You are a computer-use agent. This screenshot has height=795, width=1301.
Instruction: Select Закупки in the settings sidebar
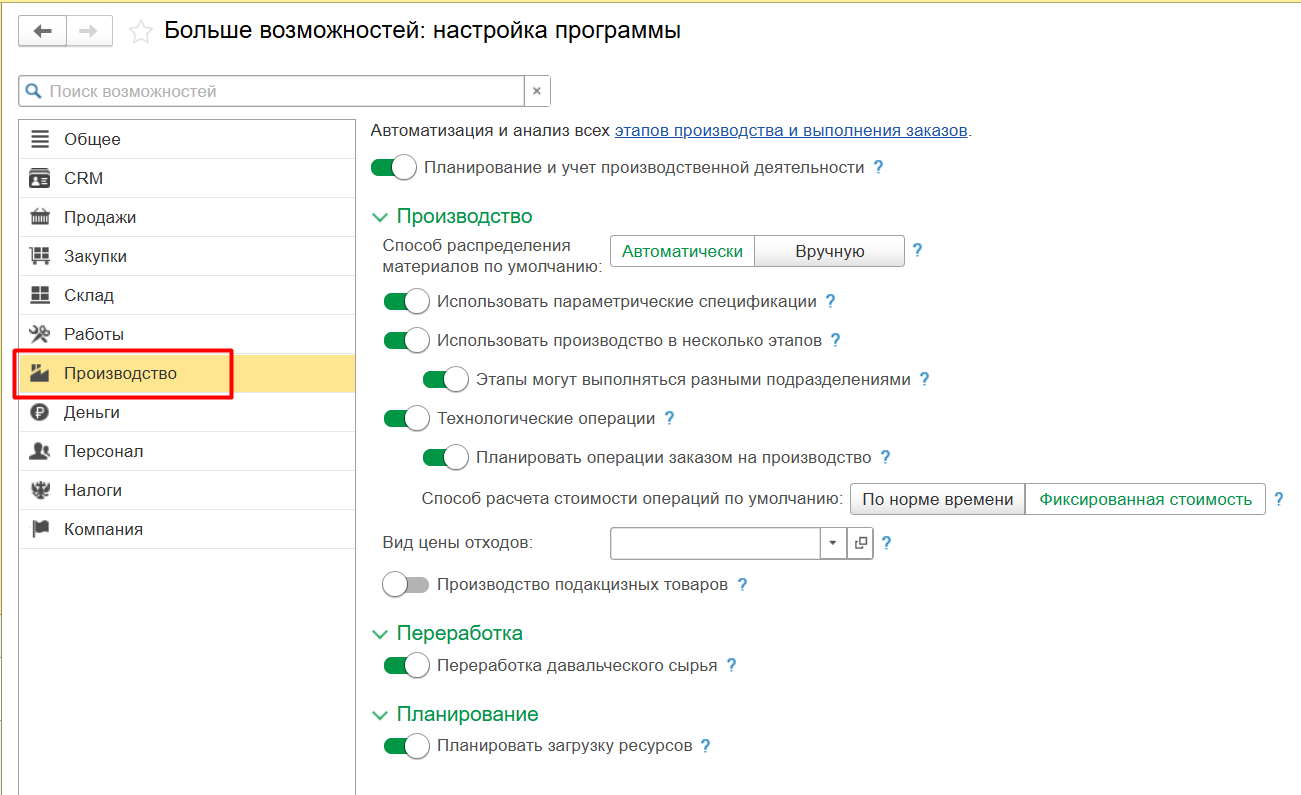click(187, 256)
